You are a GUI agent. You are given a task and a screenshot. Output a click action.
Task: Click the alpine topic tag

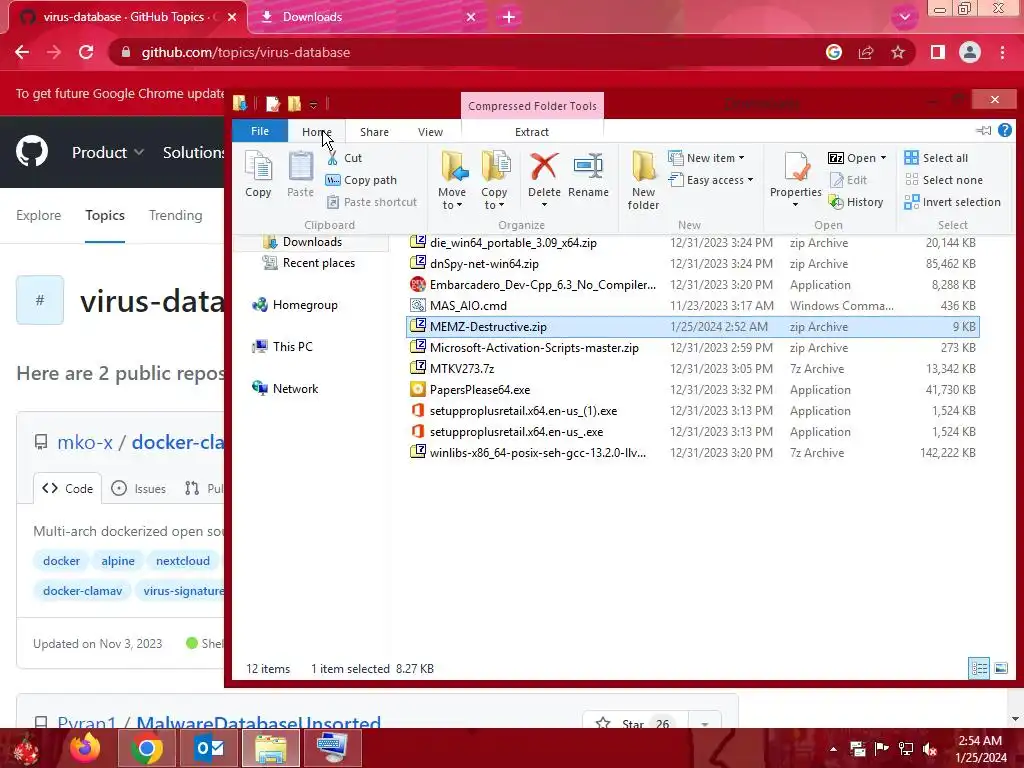[x=118, y=561]
